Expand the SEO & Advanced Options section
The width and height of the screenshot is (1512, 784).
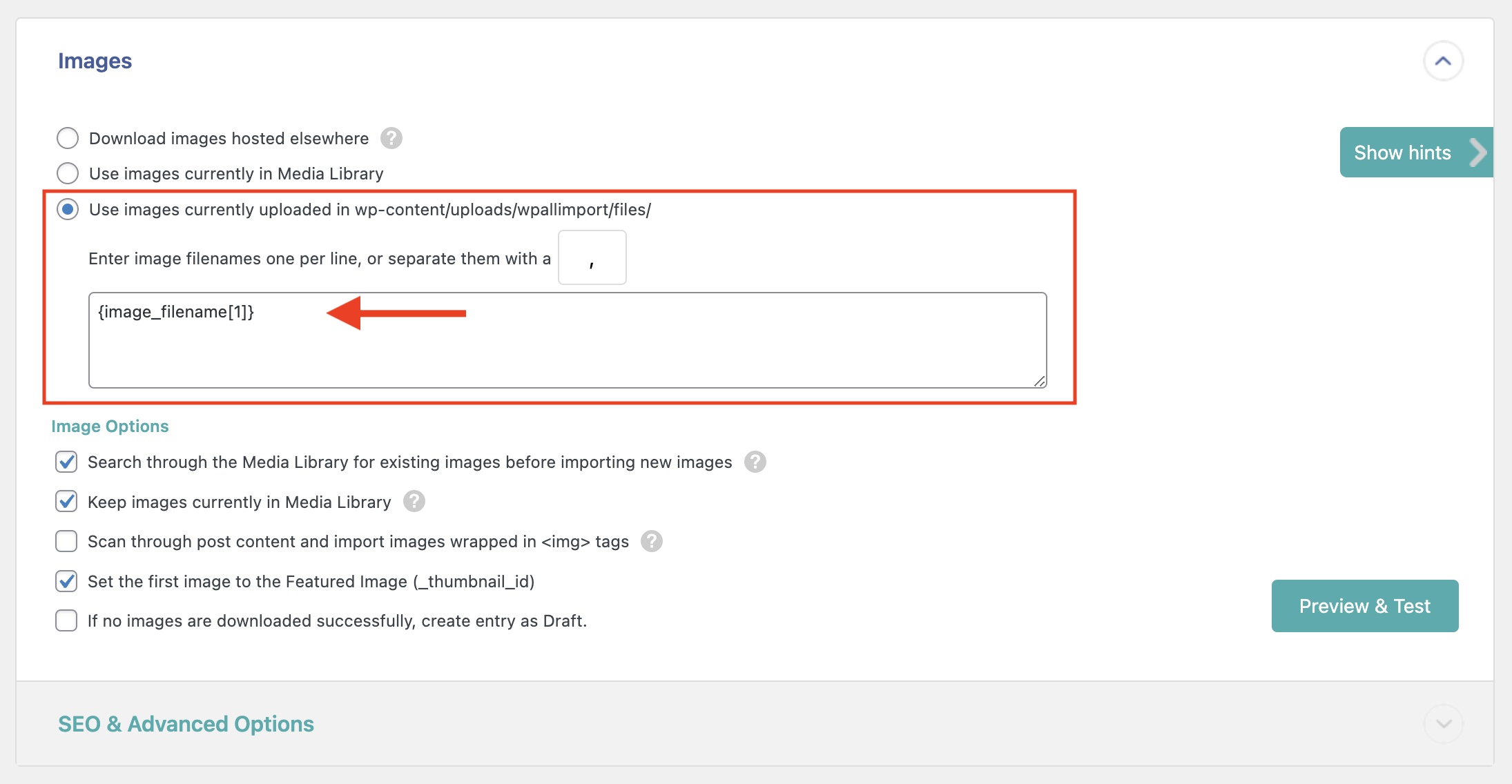(x=1443, y=723)
